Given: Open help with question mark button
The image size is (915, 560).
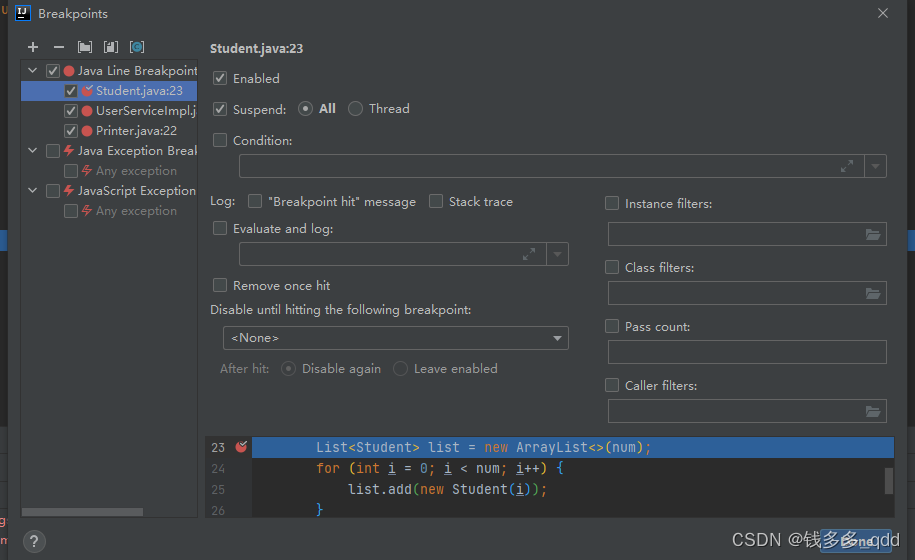Looking at the screenshot, I should 34,541.
